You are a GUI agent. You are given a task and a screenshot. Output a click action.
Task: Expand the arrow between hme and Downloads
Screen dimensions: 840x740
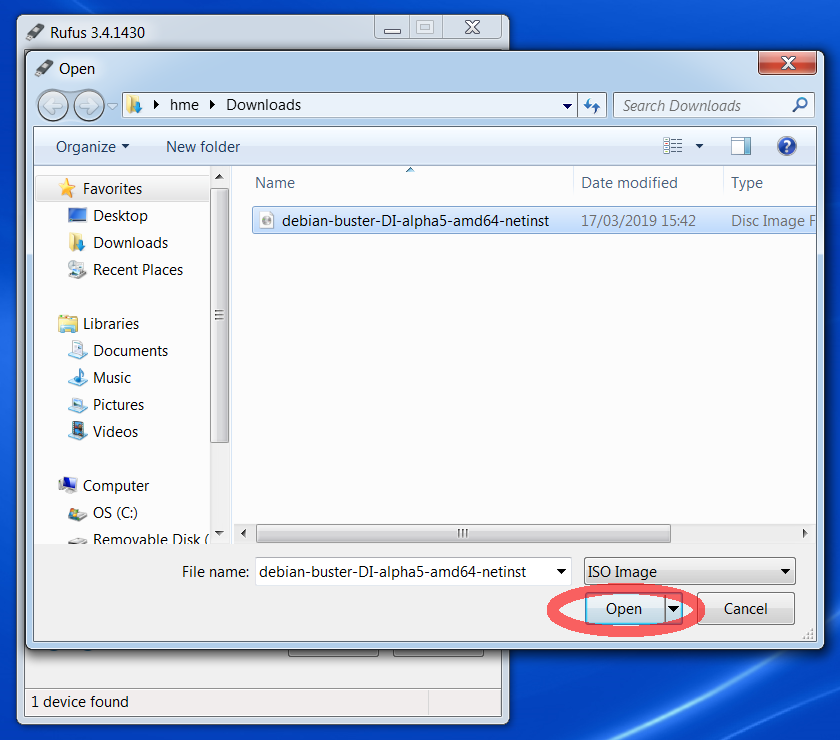point(213,105)
